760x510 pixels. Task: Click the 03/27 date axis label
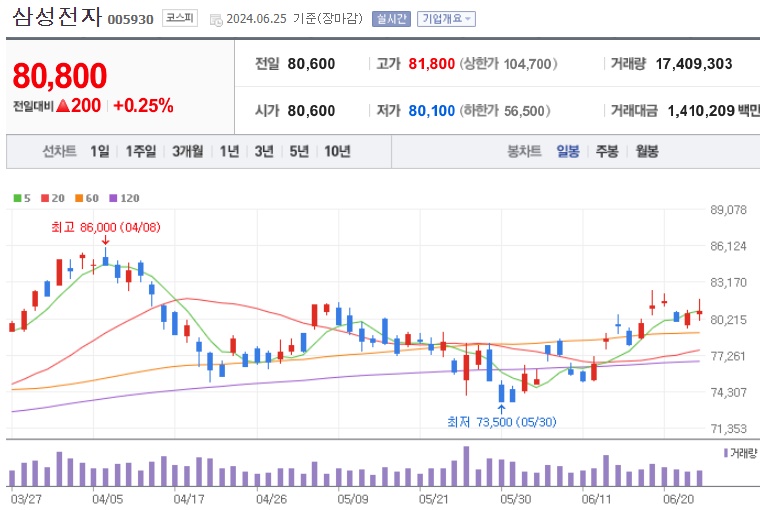[26, 499]
